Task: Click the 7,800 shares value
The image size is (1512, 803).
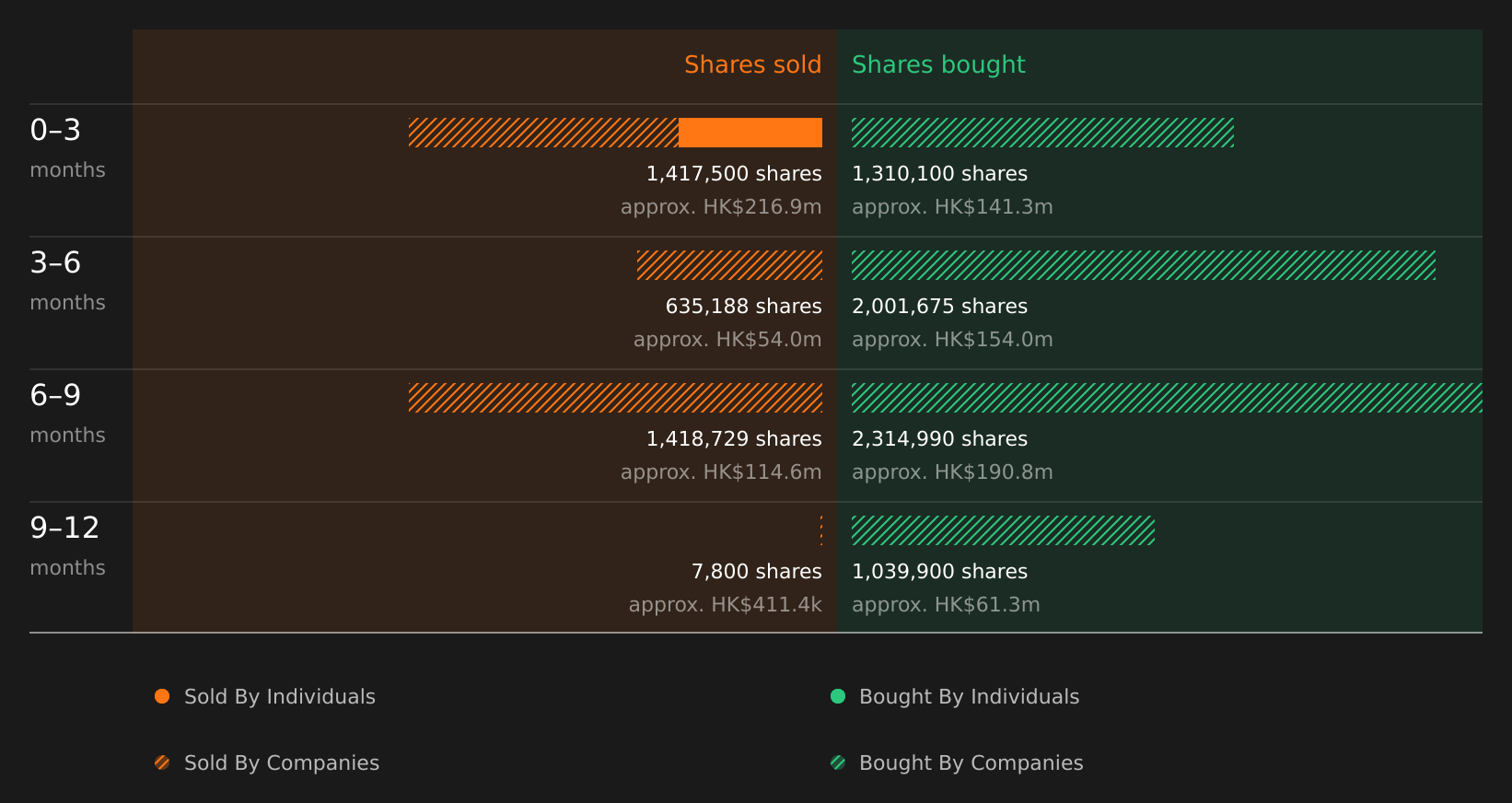Action: click(x=756, y=572)
